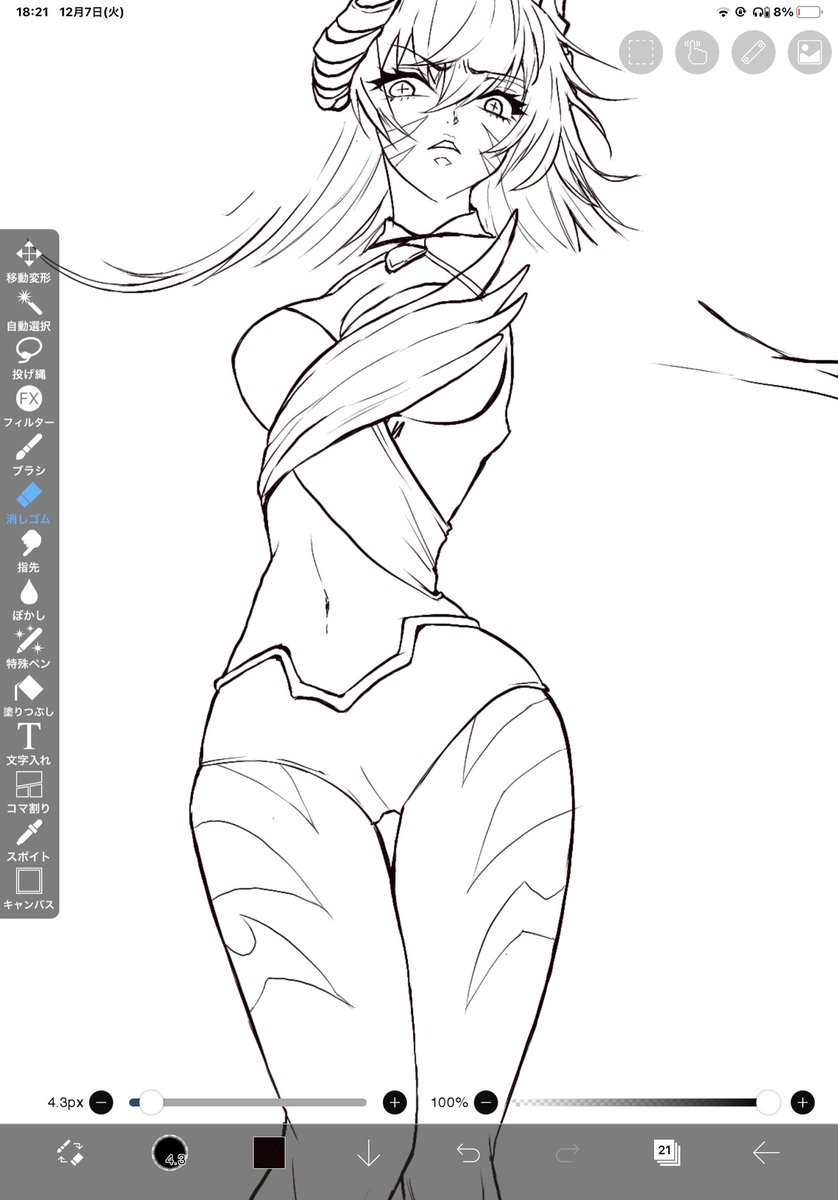Redo the undone stroke
This screenshot has height=1200, width=838.
(567, 1153)
